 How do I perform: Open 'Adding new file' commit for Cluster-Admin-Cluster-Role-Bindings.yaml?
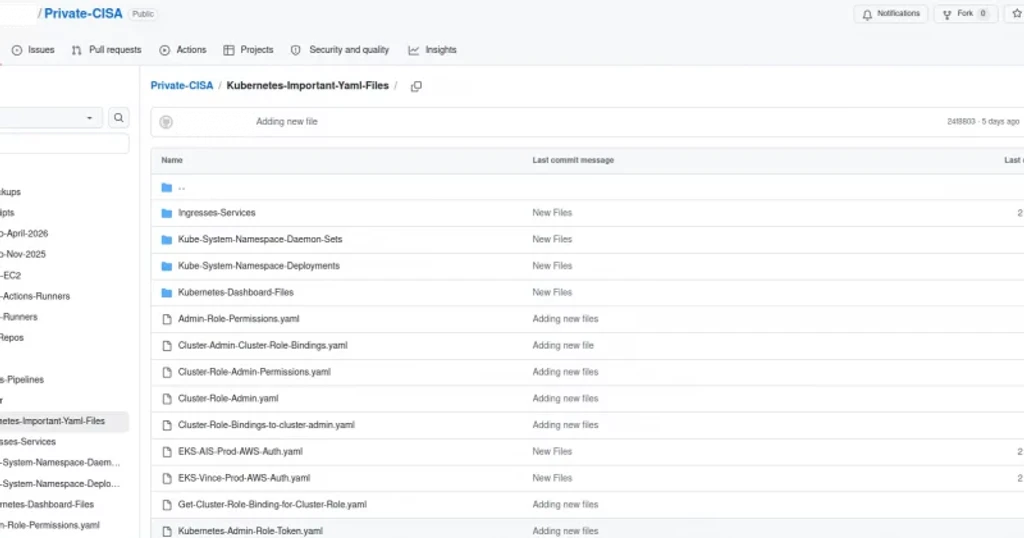(563, 345)
